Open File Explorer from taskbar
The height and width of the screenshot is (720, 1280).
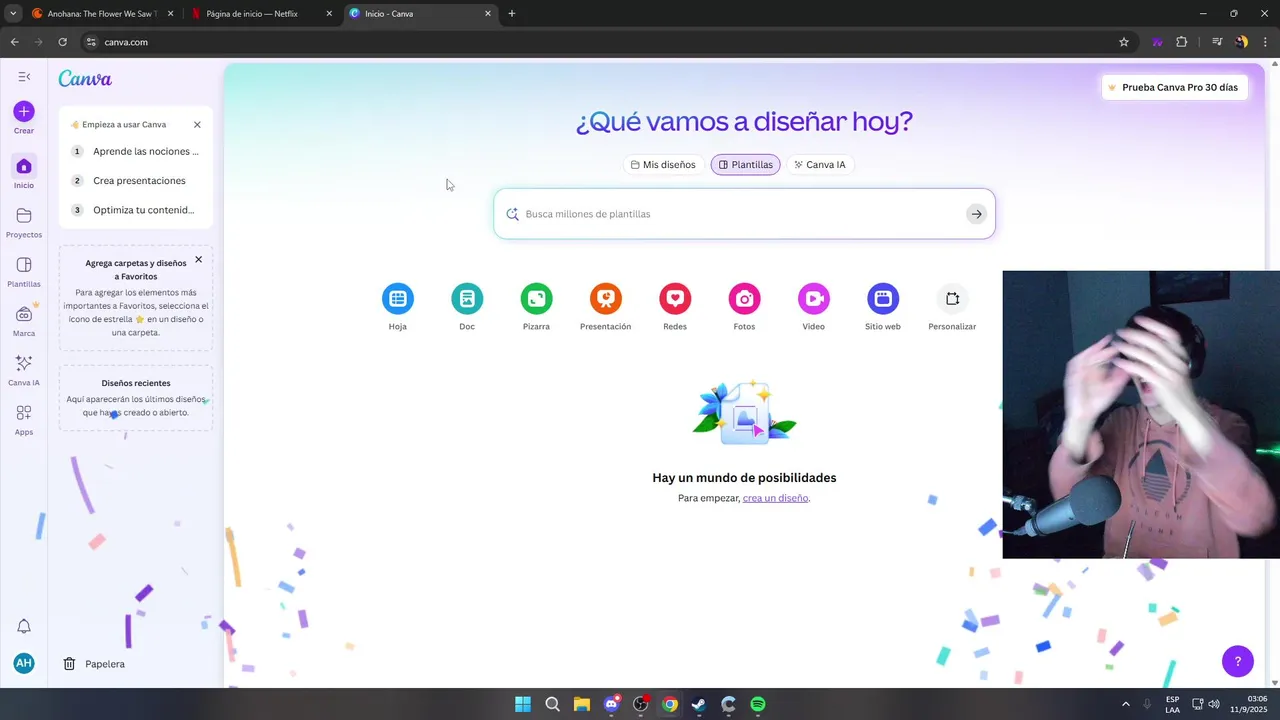point(581,704)
